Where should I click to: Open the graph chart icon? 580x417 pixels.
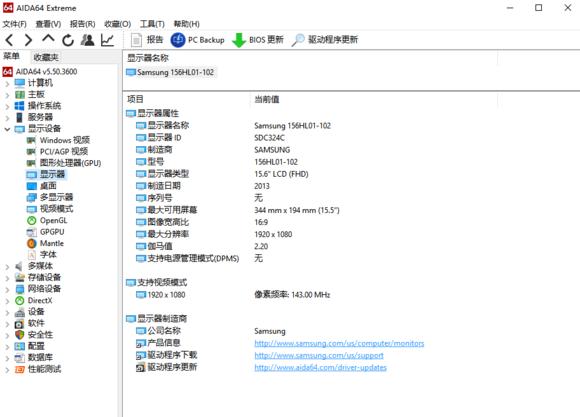coord(107,40)
